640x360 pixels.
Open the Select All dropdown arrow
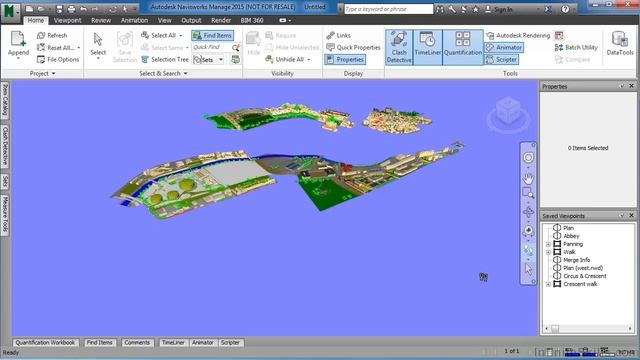coord(181,36)
